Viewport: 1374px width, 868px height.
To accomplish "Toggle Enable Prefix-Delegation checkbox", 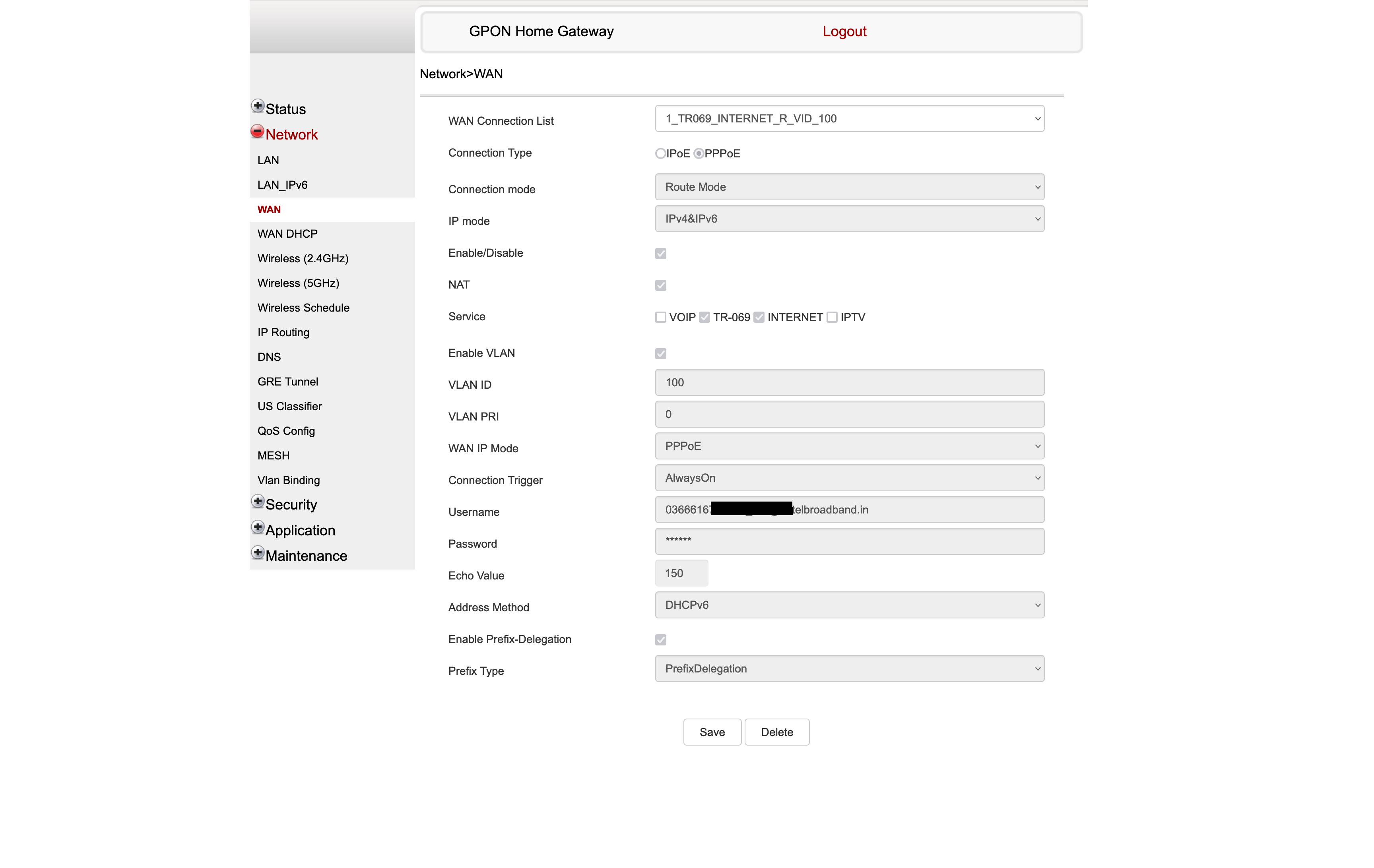I will pyautogui.click(x=660, y=640).
